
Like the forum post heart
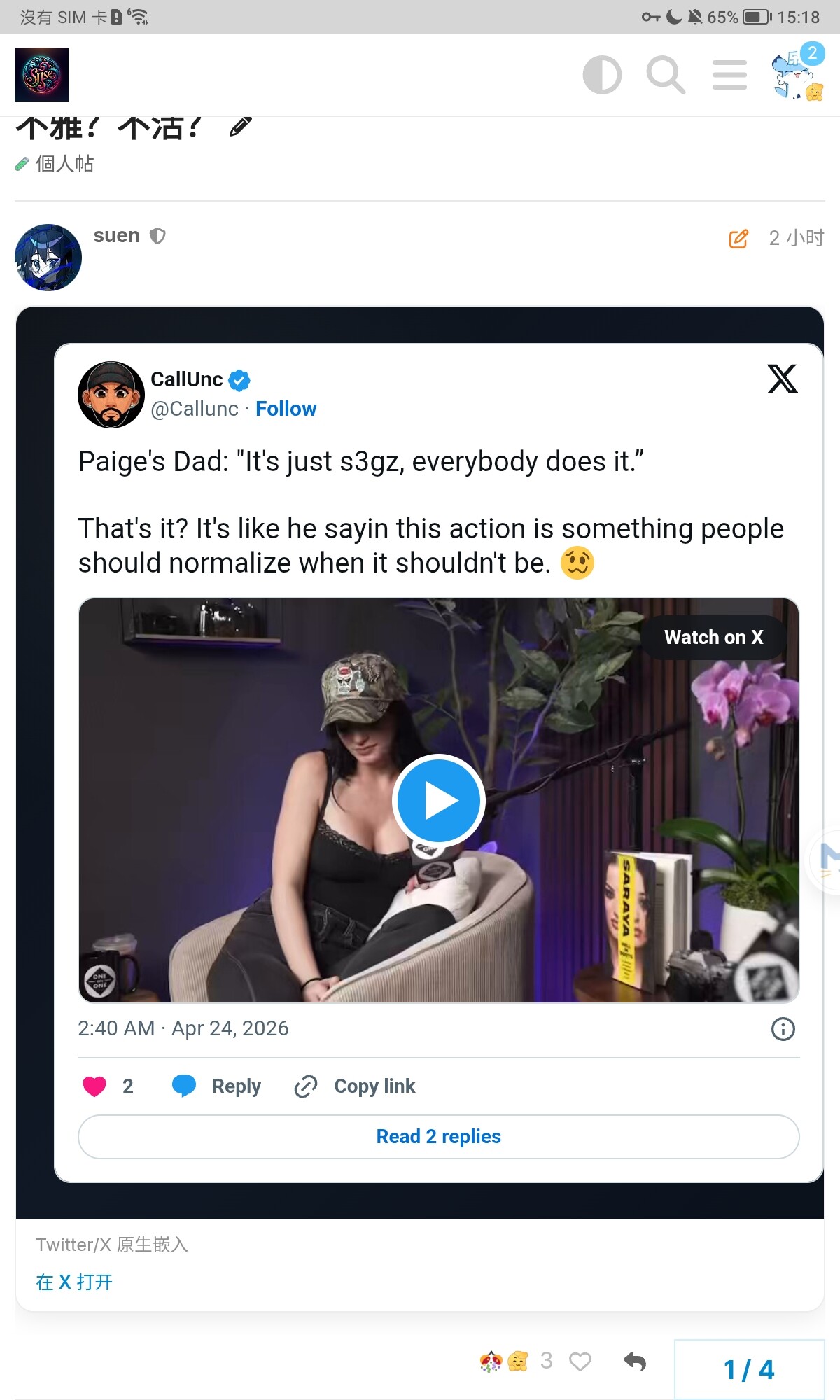pyautogui.click(x=580, y=1361)
